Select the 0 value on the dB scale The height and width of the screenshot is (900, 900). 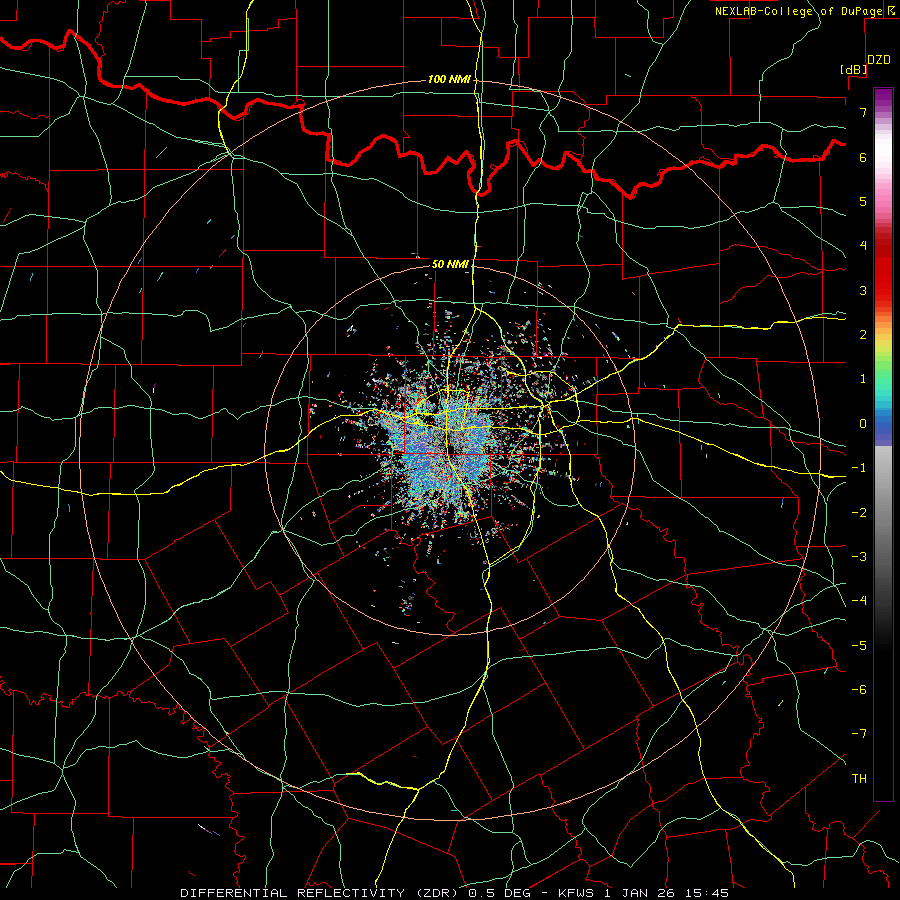click(863, 424)
